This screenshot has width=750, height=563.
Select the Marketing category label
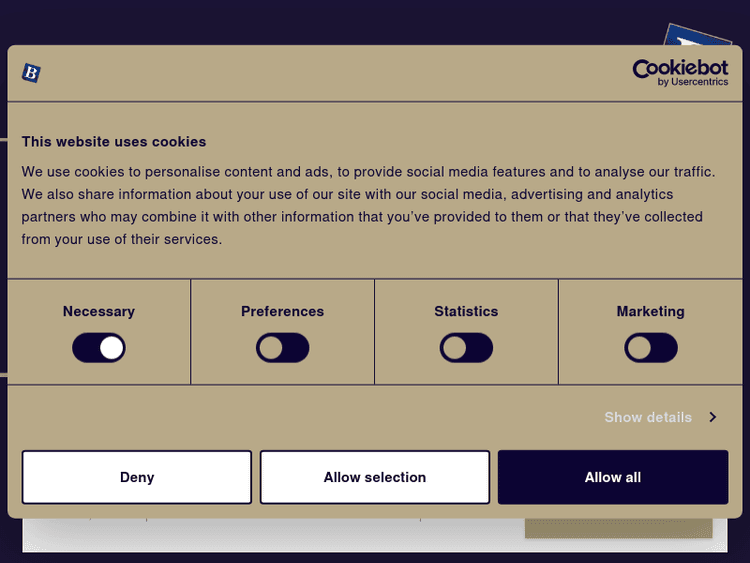pyautogui.click(x=651, y=311)
